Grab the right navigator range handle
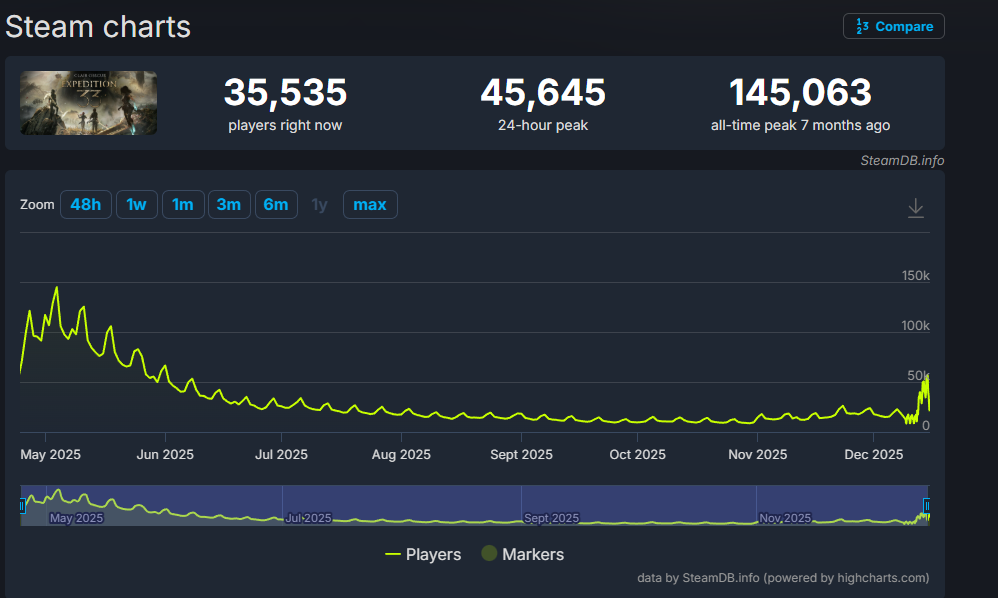Image resolution: width=998 pixels, height=598 pixels. (927, 506)
